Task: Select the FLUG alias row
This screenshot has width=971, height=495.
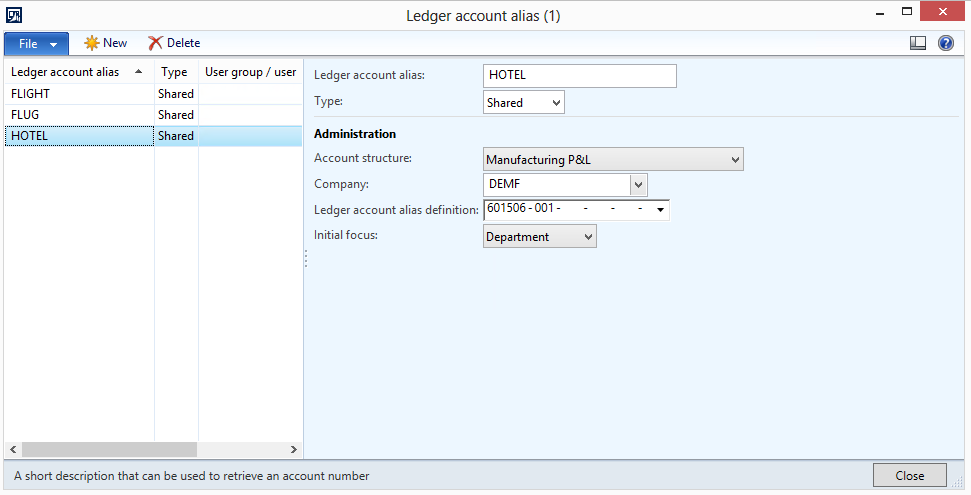Action: (78, 115)
